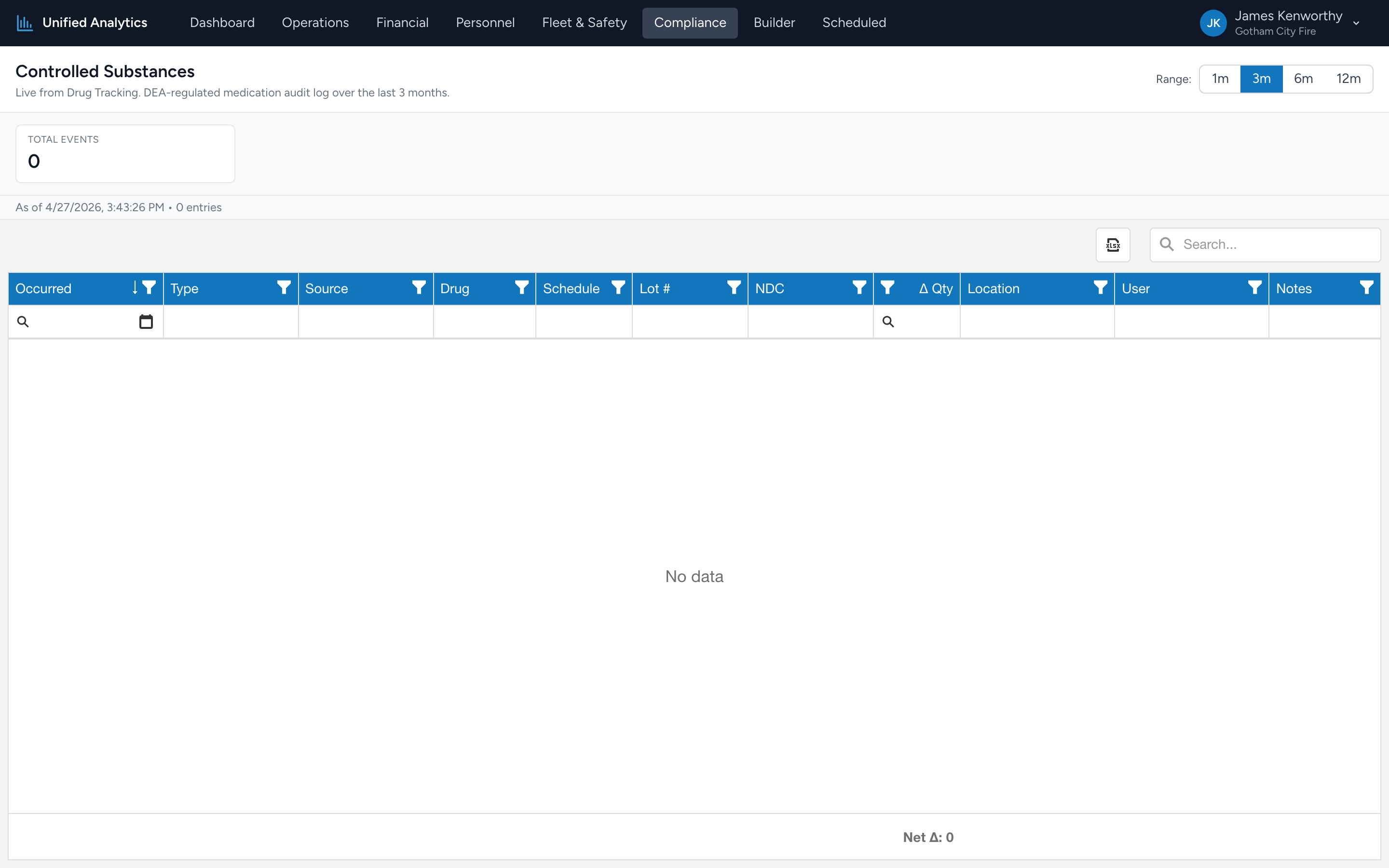
Task: Open the Dashboard tab
Action: 222,23
